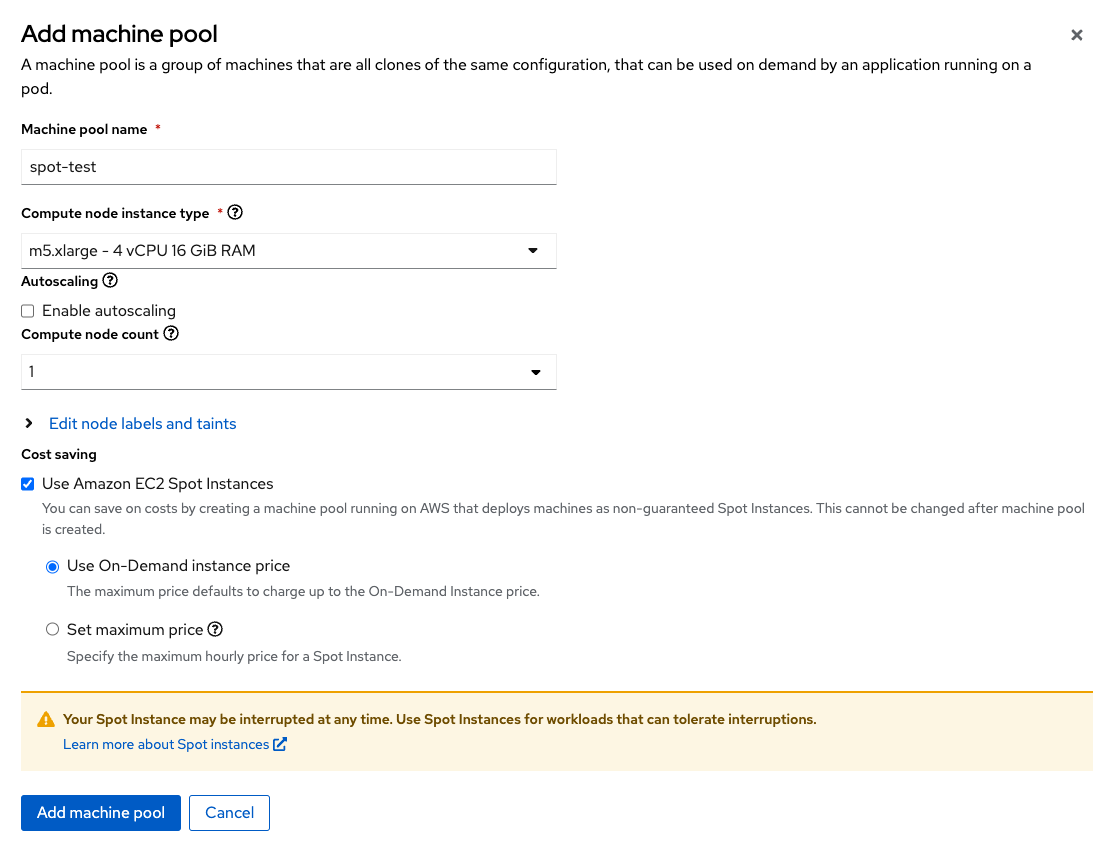
Task: Click the Add machine pool button
Action: (101, 813)
